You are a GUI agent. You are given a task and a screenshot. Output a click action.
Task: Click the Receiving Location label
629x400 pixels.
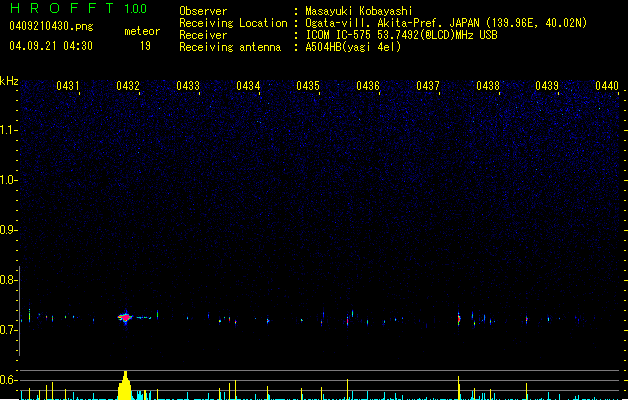point(233,23)
